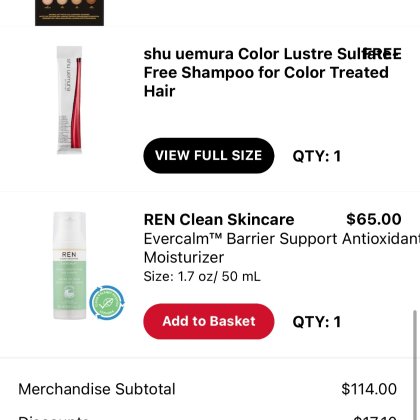Viewport: 420px width, 420px height.
Task: Open the shu uemura shampoo sample image
Action: (x=69, y=100)
